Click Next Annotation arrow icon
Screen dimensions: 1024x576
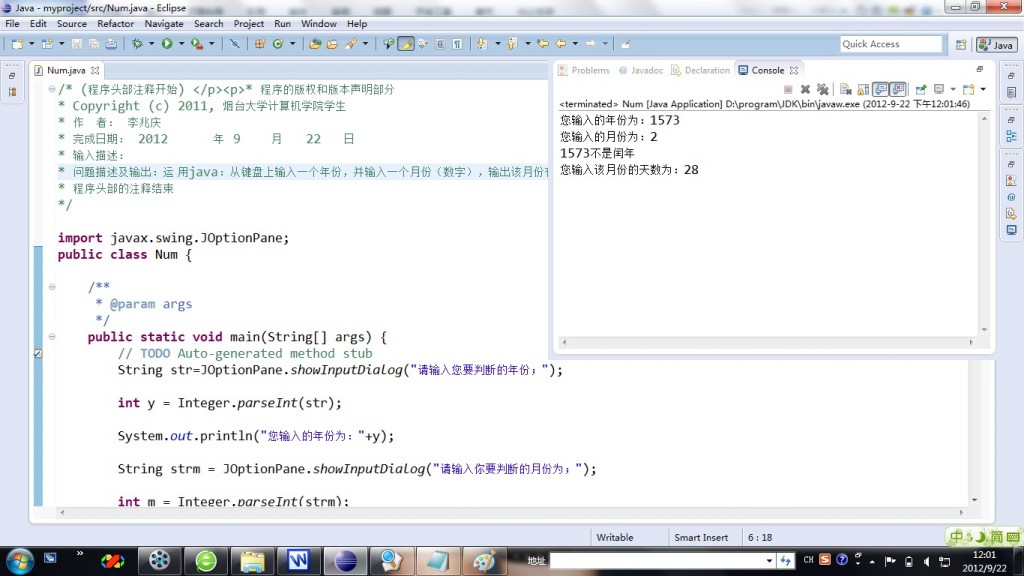click(482, 44)
